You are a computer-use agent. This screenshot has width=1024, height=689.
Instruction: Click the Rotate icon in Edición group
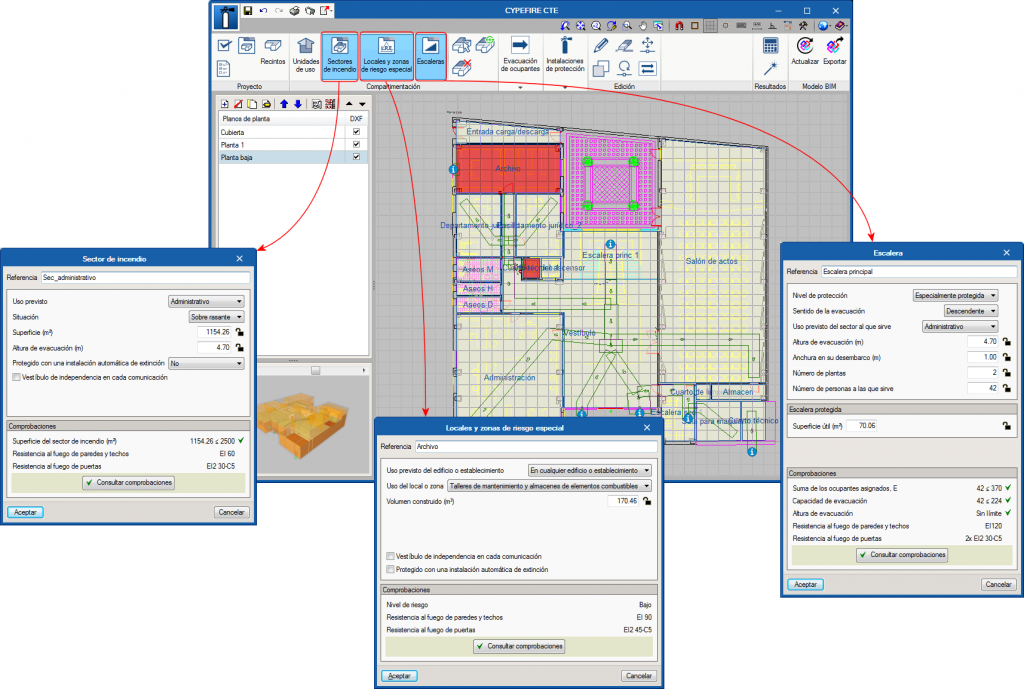pos(624,68)
